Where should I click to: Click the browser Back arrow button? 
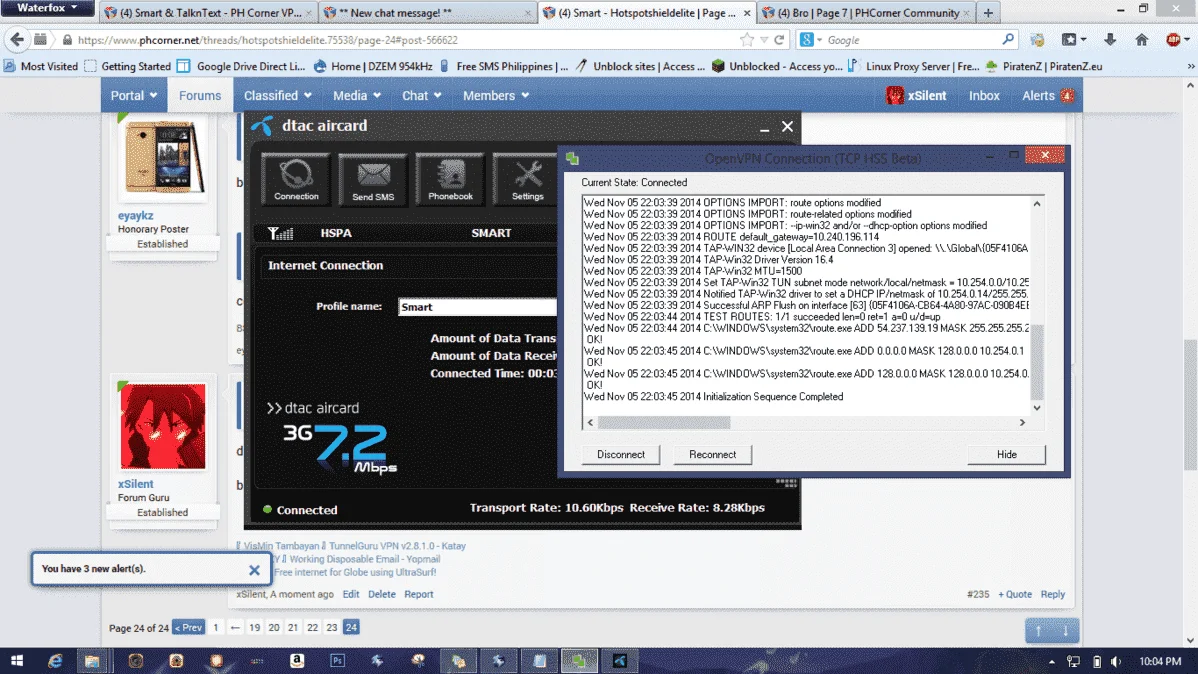click(17, 40)
